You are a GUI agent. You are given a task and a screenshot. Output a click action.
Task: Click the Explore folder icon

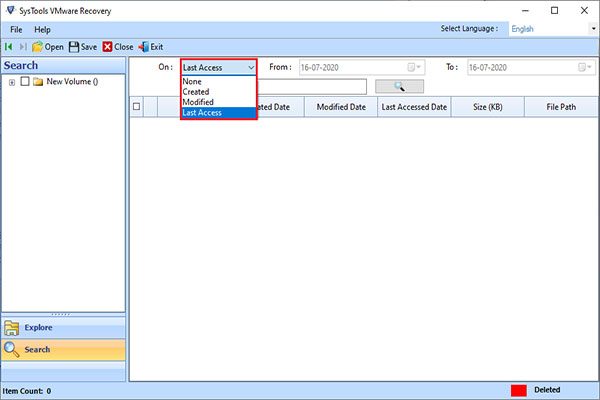[x=11, y=328]
